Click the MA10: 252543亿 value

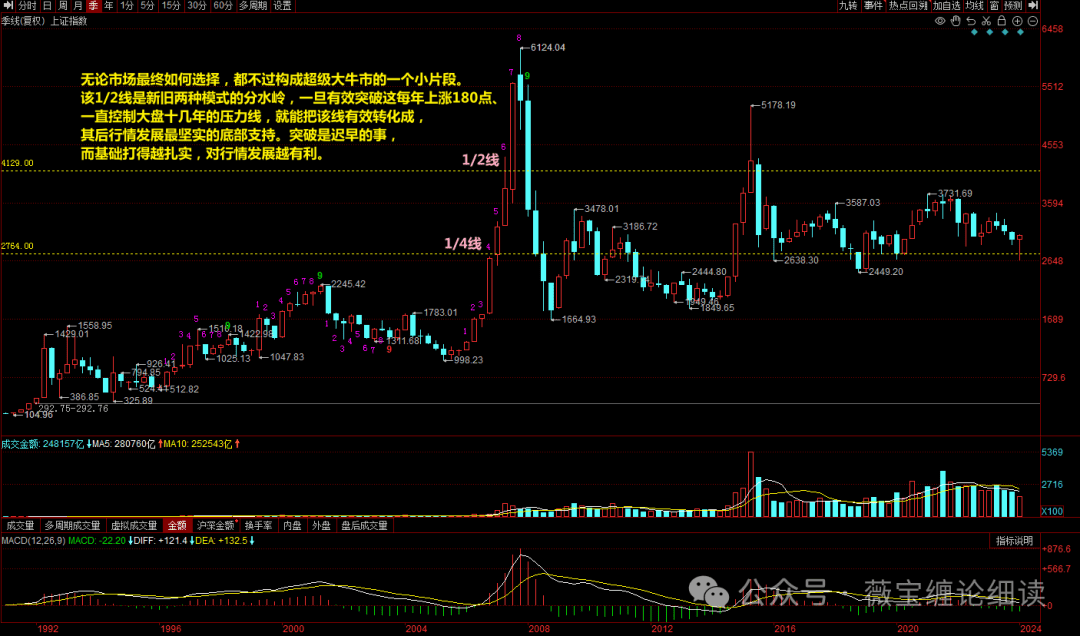198,444
